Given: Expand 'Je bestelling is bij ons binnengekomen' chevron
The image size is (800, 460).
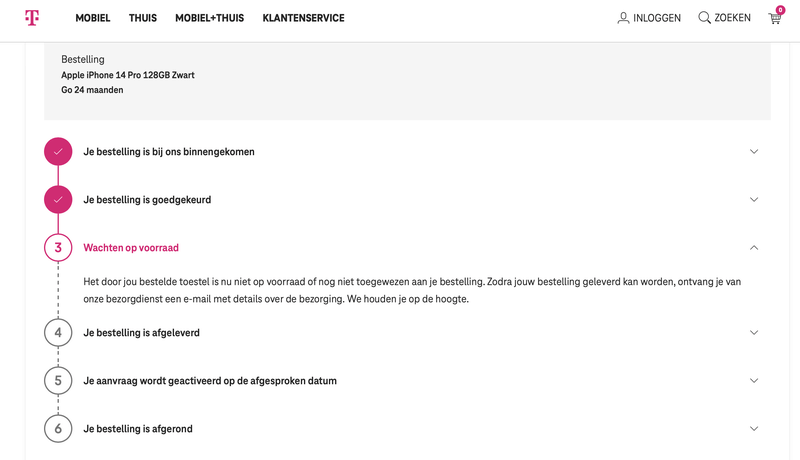Looking at the screenshot, I should click(x=754, y=152).
